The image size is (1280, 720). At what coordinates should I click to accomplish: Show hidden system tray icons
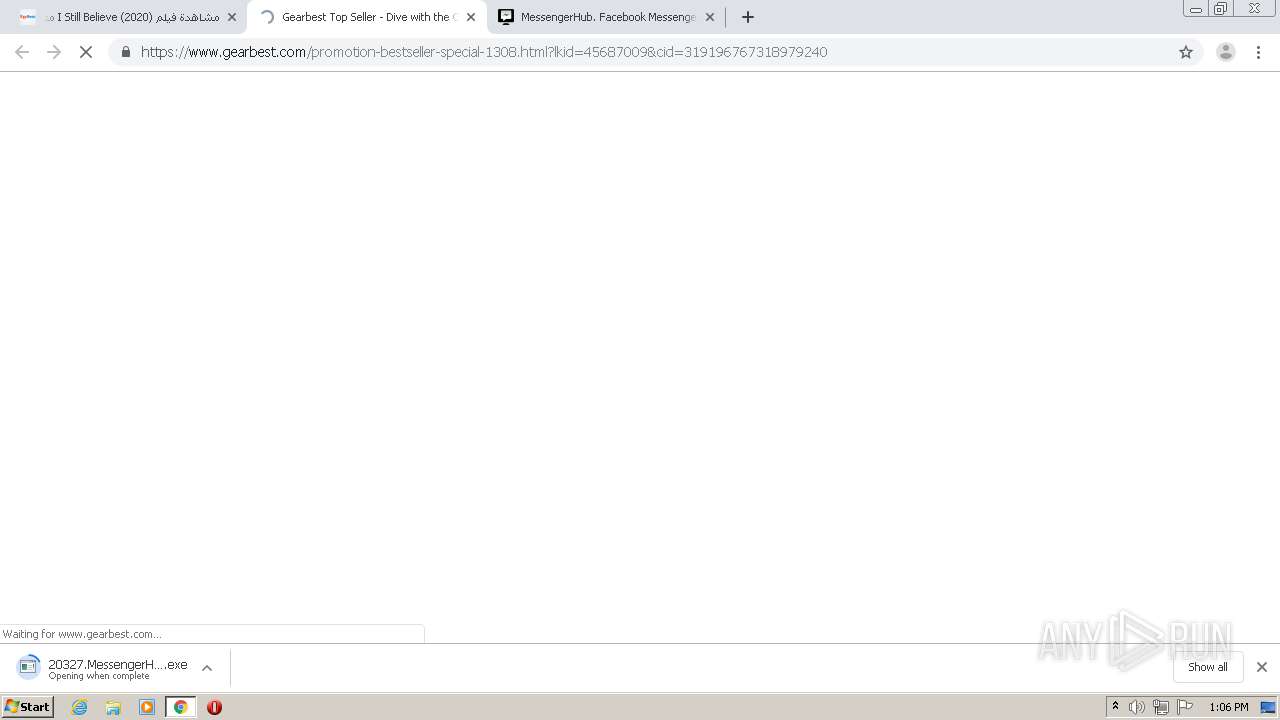click(x=1116, y=707)
